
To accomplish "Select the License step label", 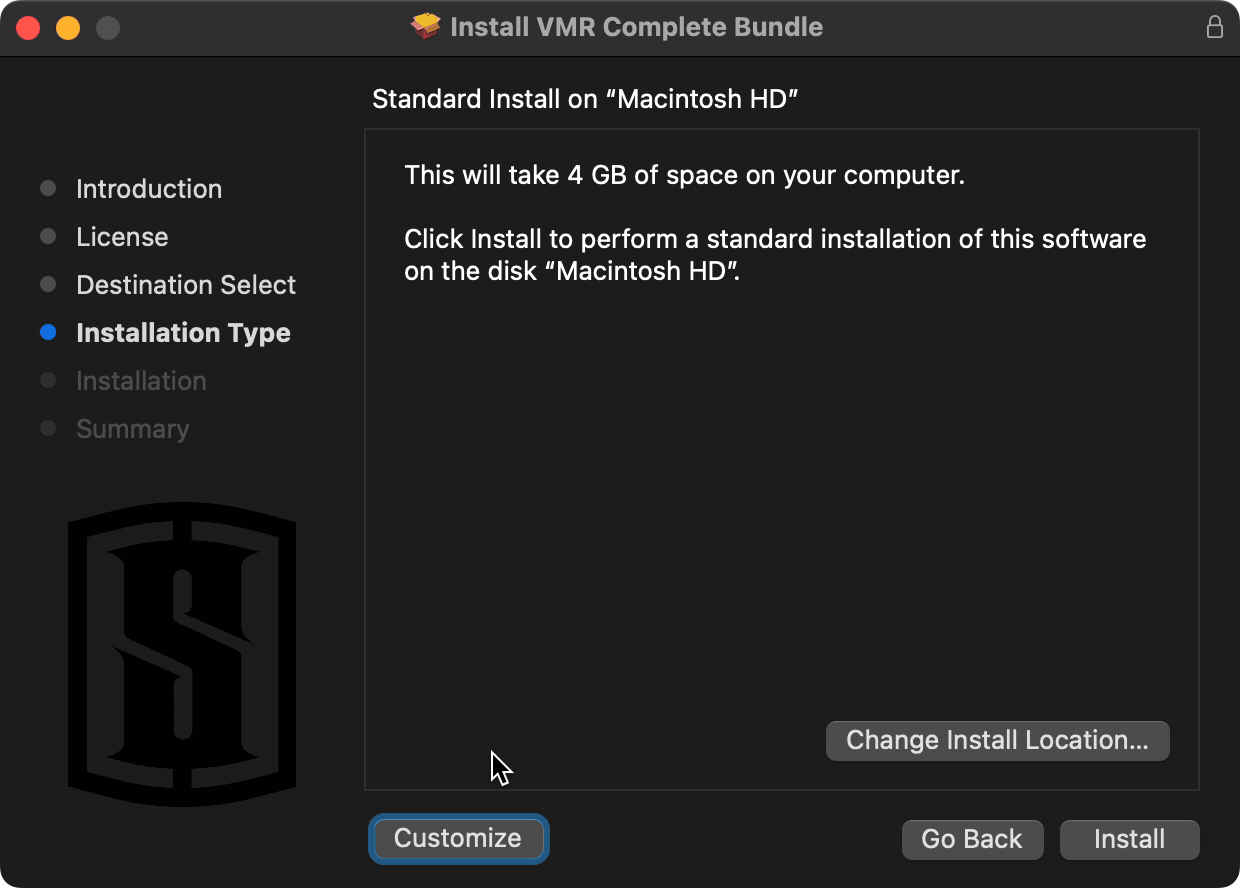I will (x=122, y=237).
